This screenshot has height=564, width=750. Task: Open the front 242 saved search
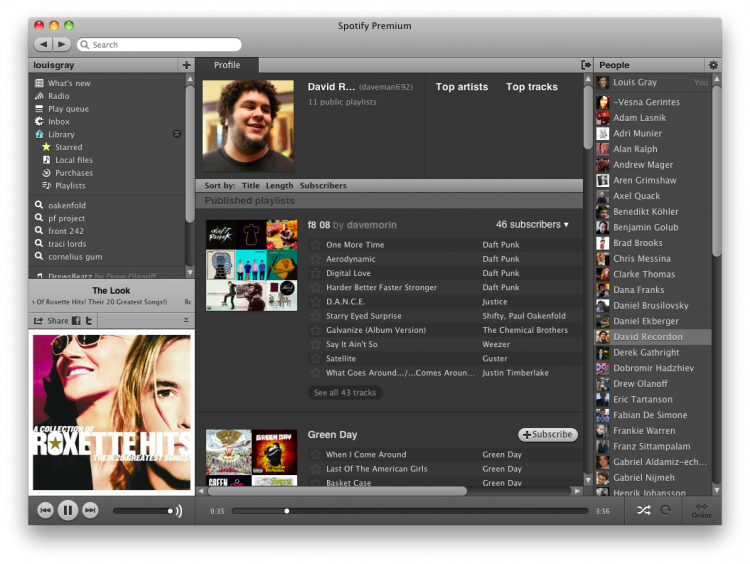coord(66,231)
